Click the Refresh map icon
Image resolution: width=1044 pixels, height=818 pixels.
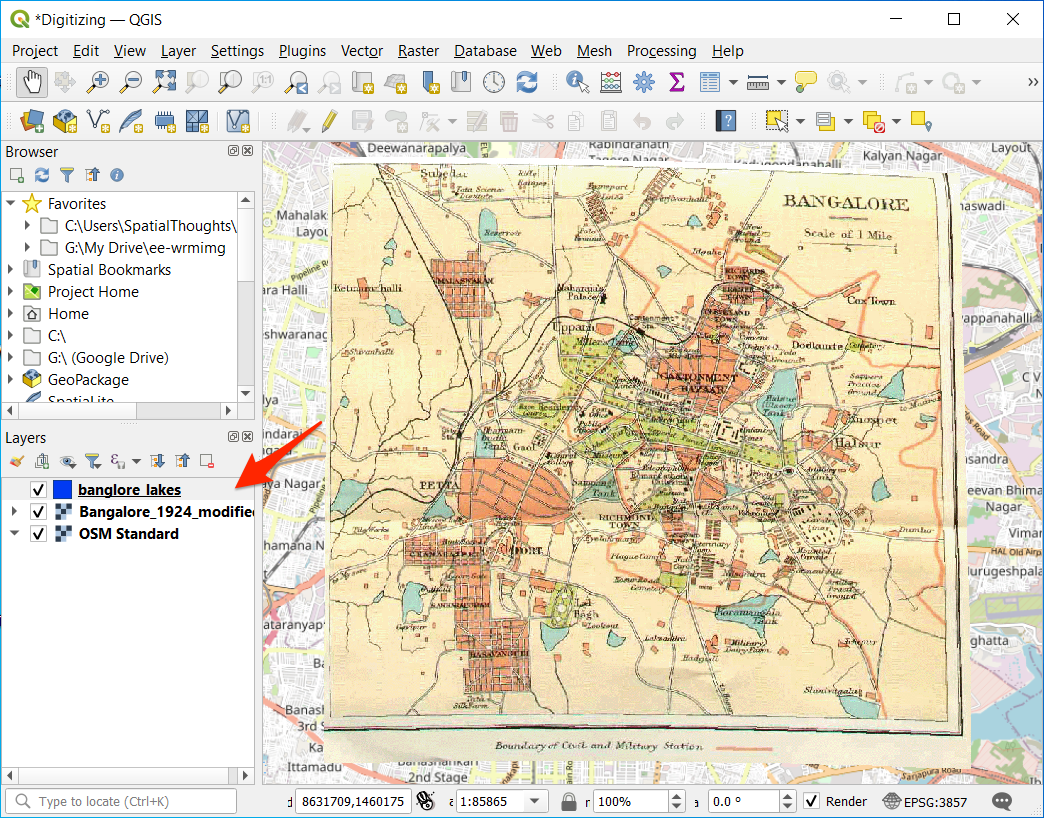(527, 82)
